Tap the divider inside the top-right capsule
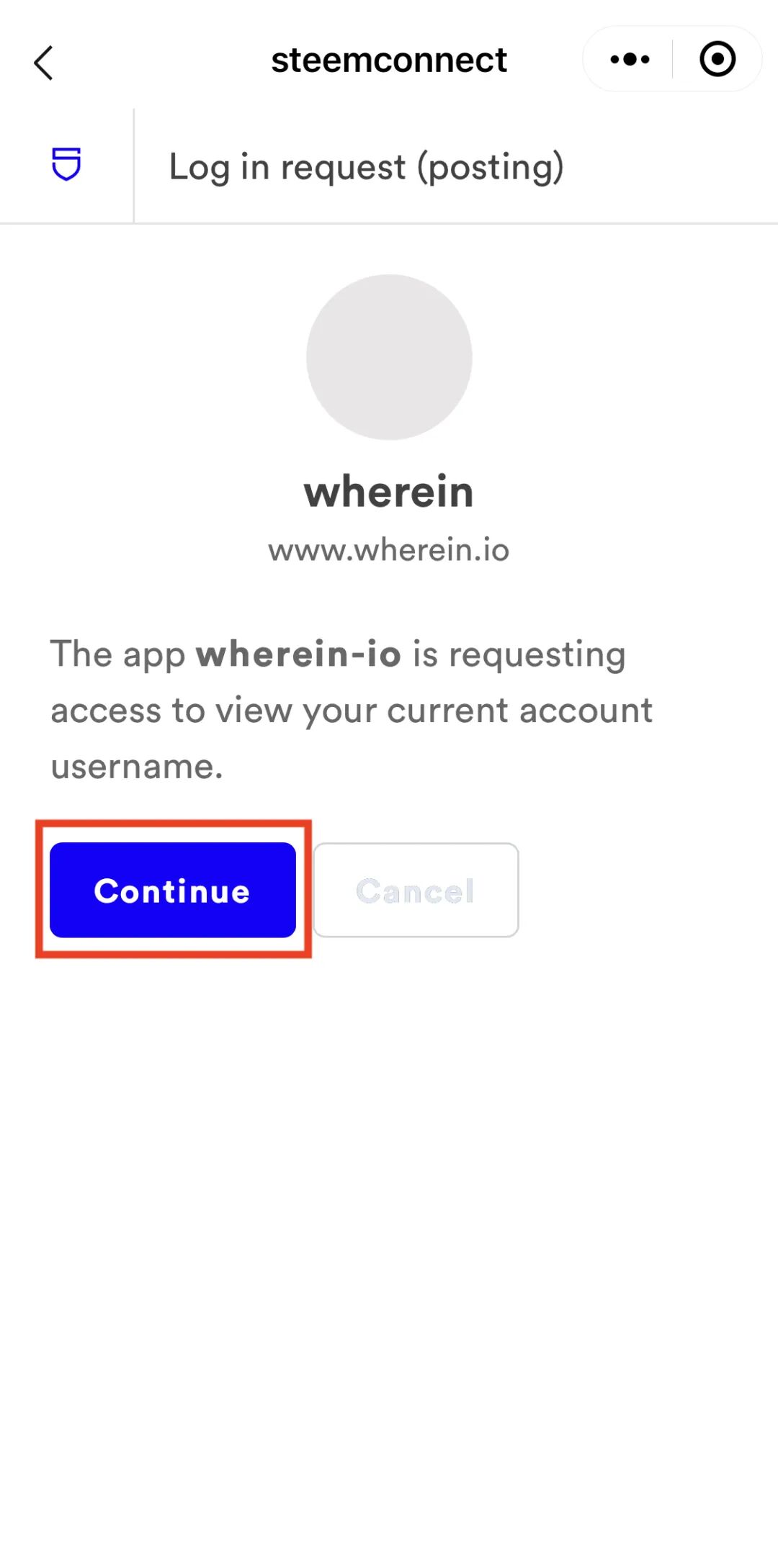This screenshot has height=1568, width=778. click(x=672, y=59)
